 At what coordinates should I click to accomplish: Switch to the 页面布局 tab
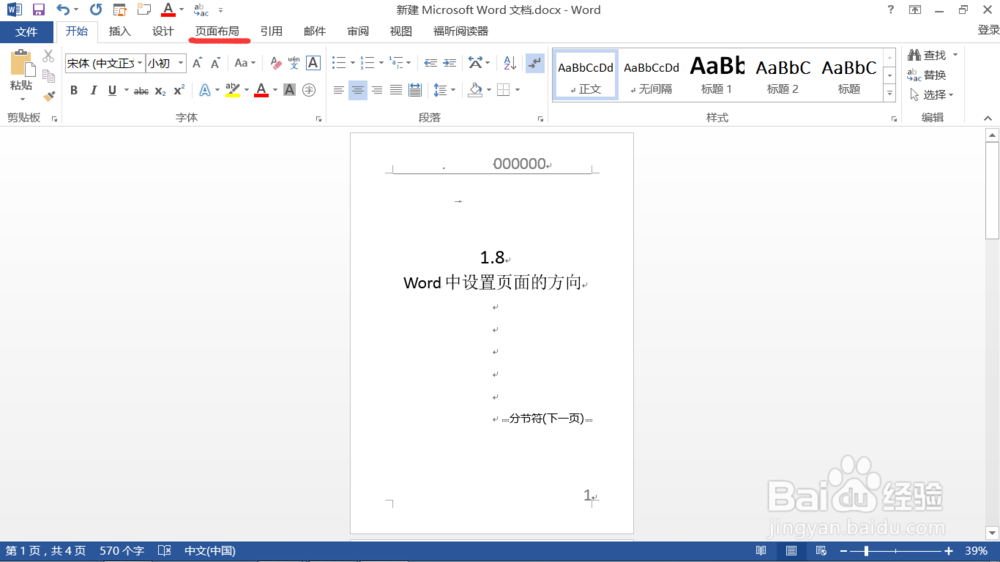[217, 31]
